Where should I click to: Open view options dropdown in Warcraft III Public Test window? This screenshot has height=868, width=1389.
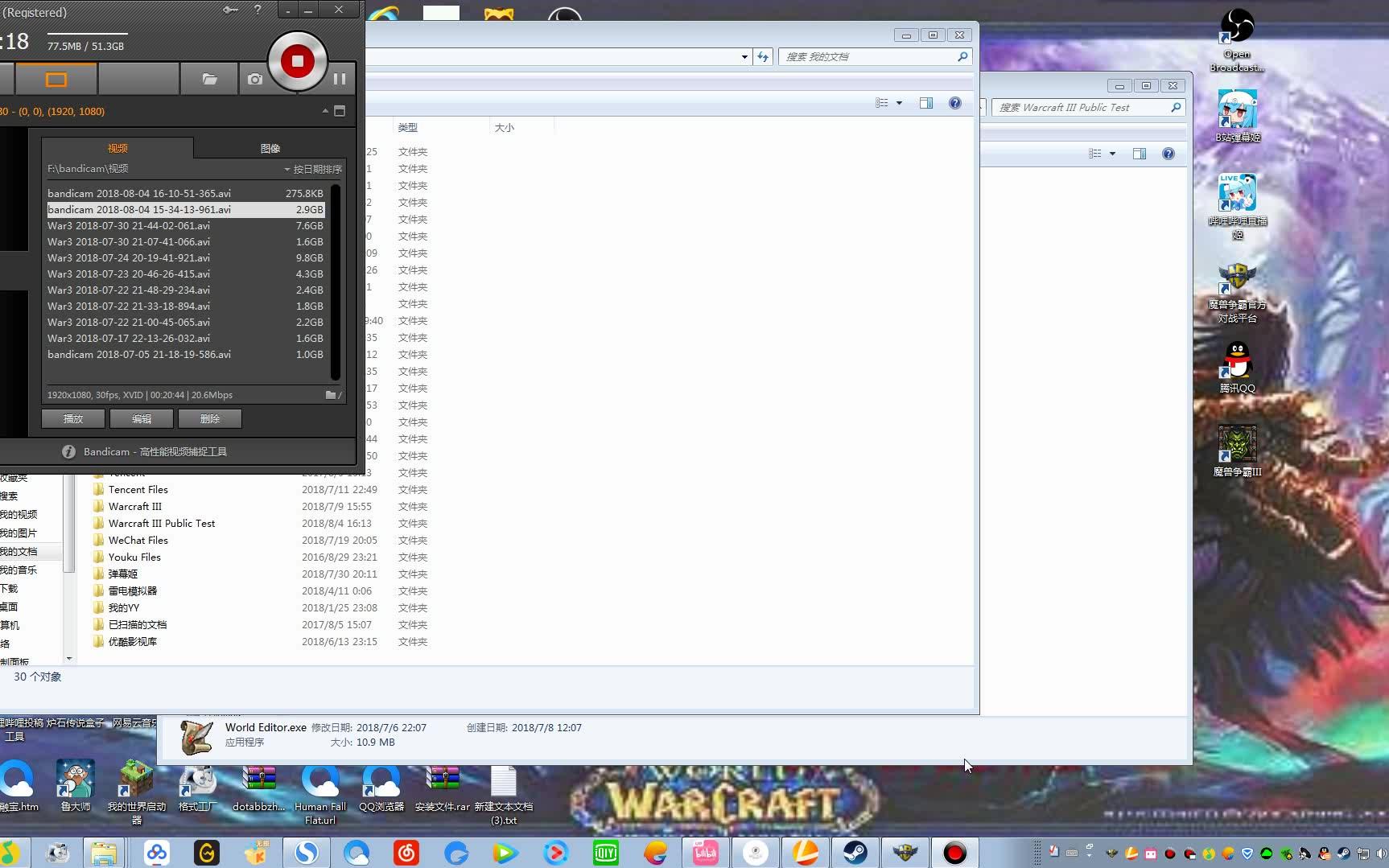click(x=1112, y=154)
